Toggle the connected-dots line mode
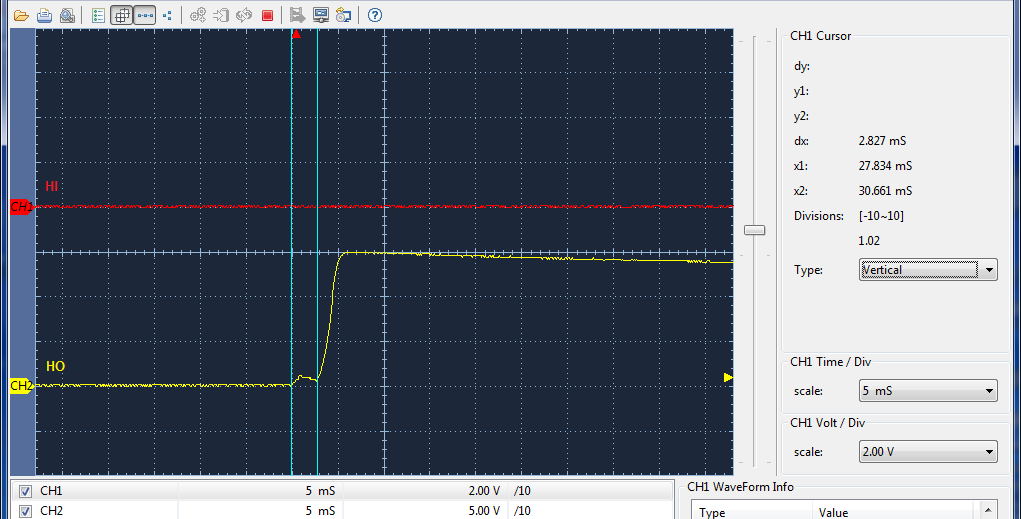 tap(145, 15)
